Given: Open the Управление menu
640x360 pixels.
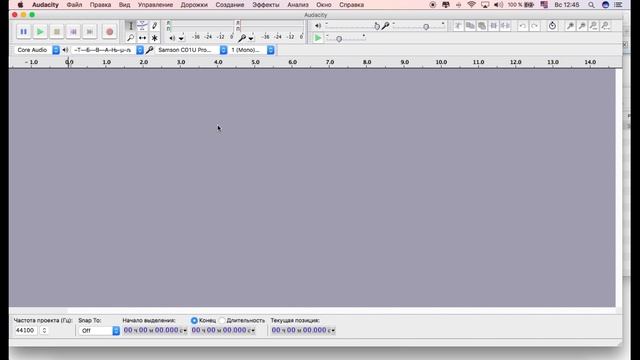Looking at the screenshot, I should point(155,5).
